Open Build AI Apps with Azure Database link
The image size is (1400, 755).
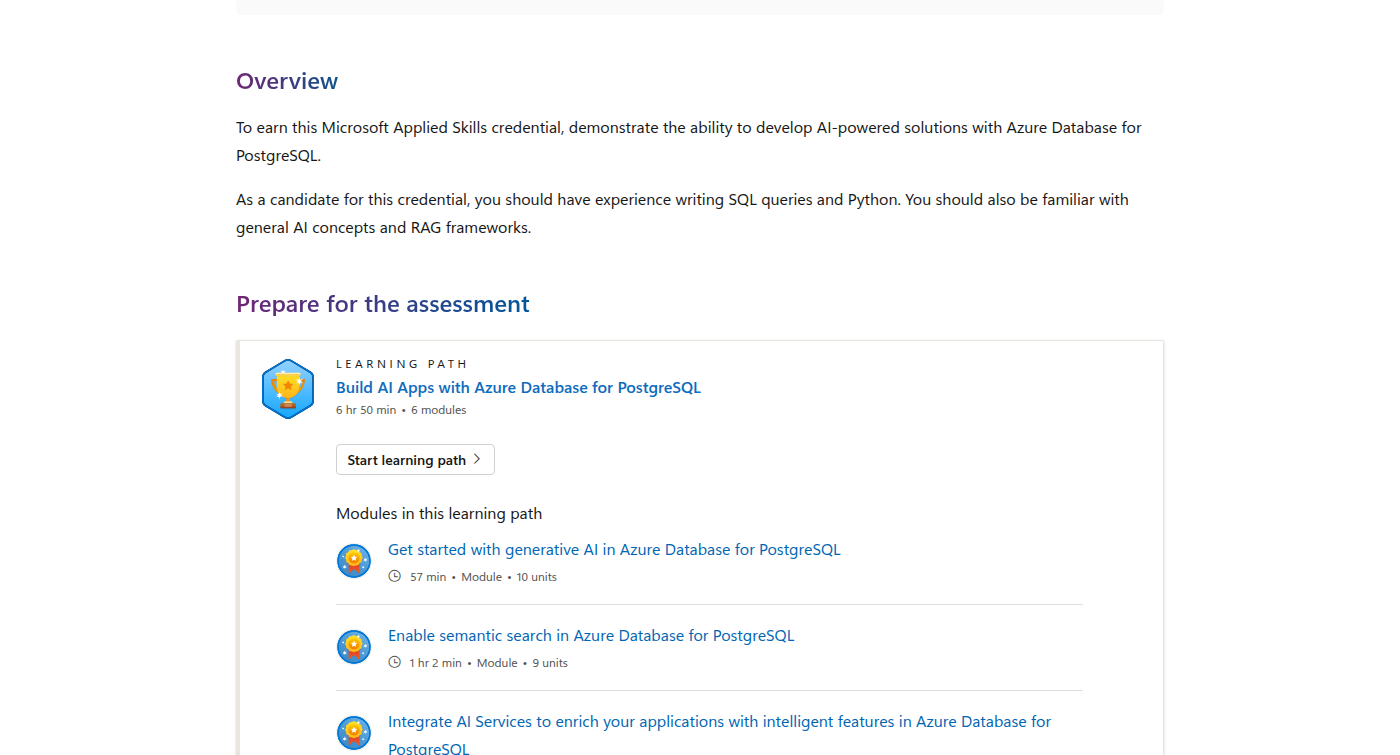pyautogui.click(x=518, y=388)
